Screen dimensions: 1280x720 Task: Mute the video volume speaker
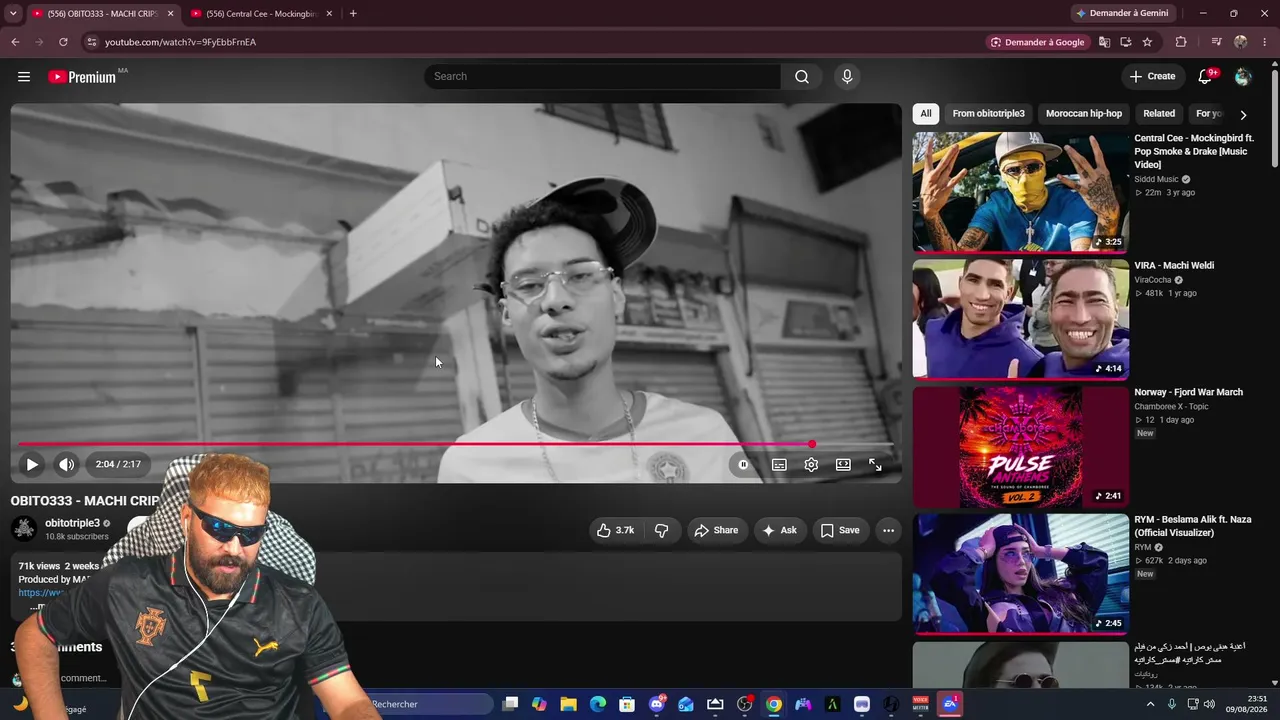pyautogui.click(x=66, y=464)
